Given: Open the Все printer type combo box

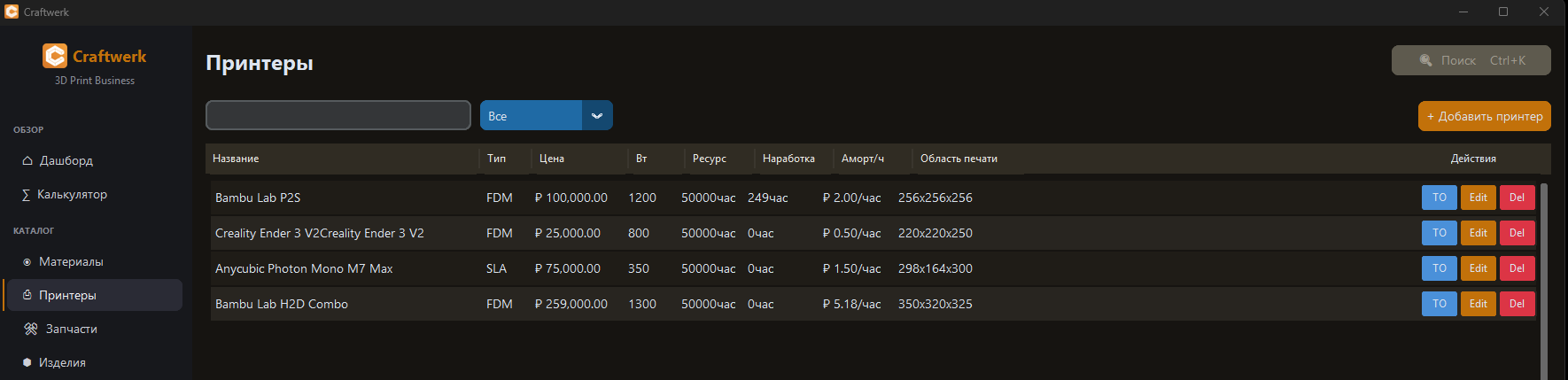Looking at the screenshot, I should pyautogui.click(x=531, y=116).
